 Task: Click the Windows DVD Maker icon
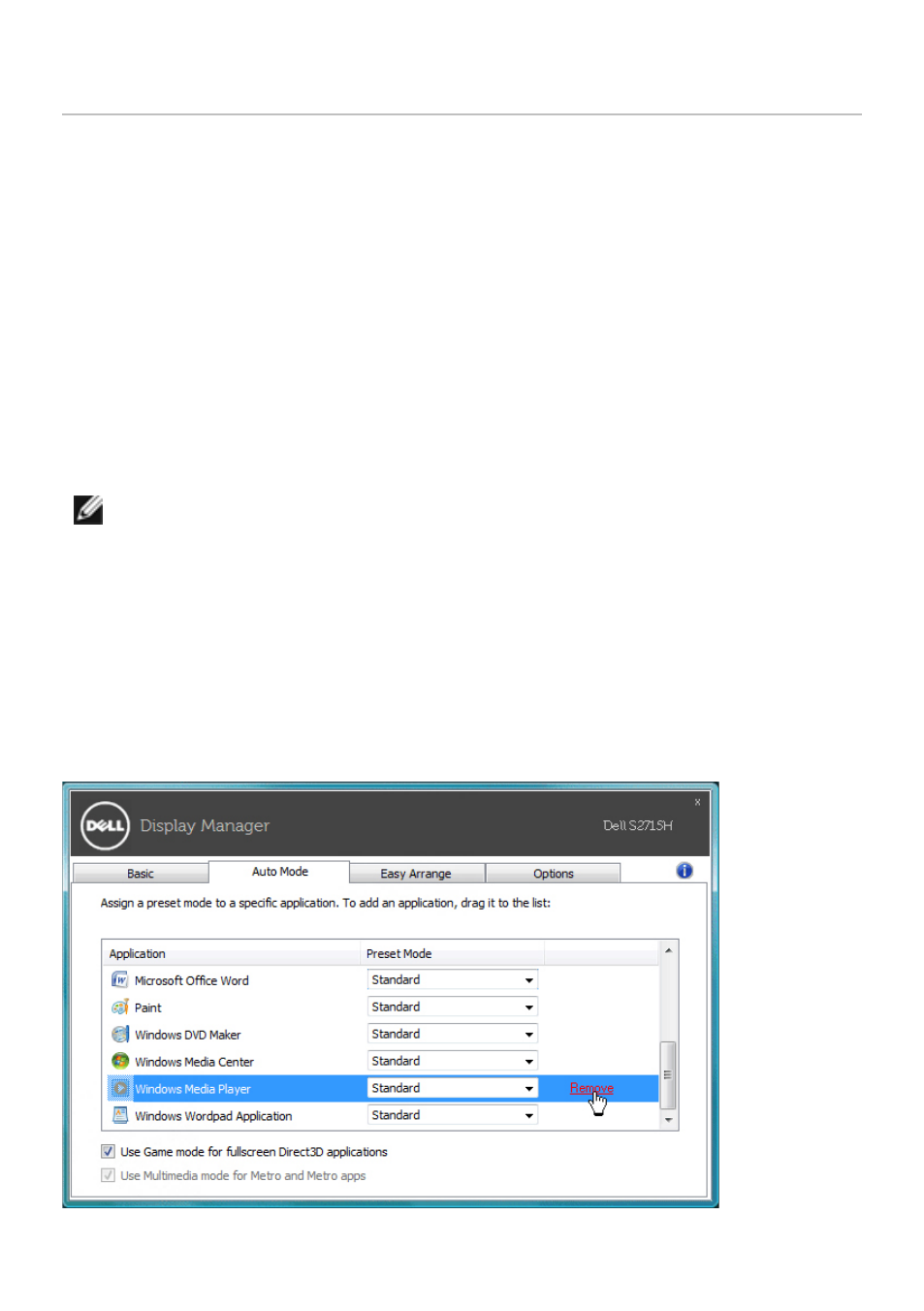point(119,1035)
